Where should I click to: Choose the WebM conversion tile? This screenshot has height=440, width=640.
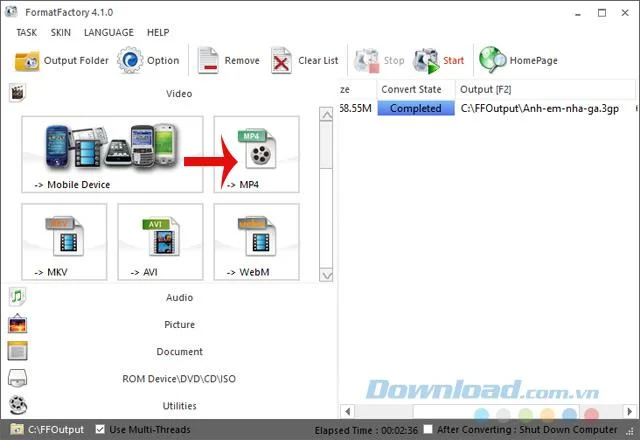click(256, 242)
